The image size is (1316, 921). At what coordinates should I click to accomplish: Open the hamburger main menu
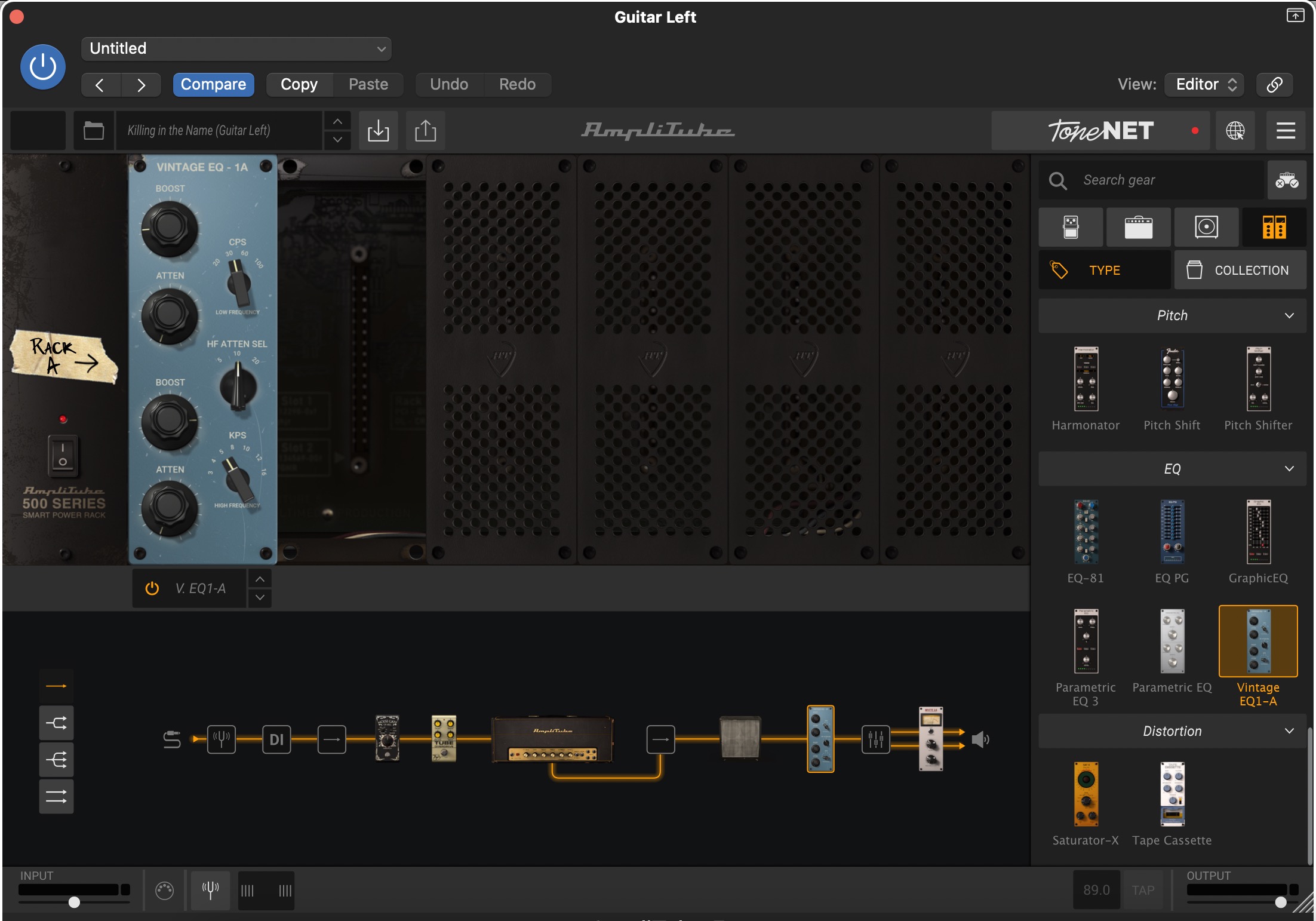pos(1286,130)
